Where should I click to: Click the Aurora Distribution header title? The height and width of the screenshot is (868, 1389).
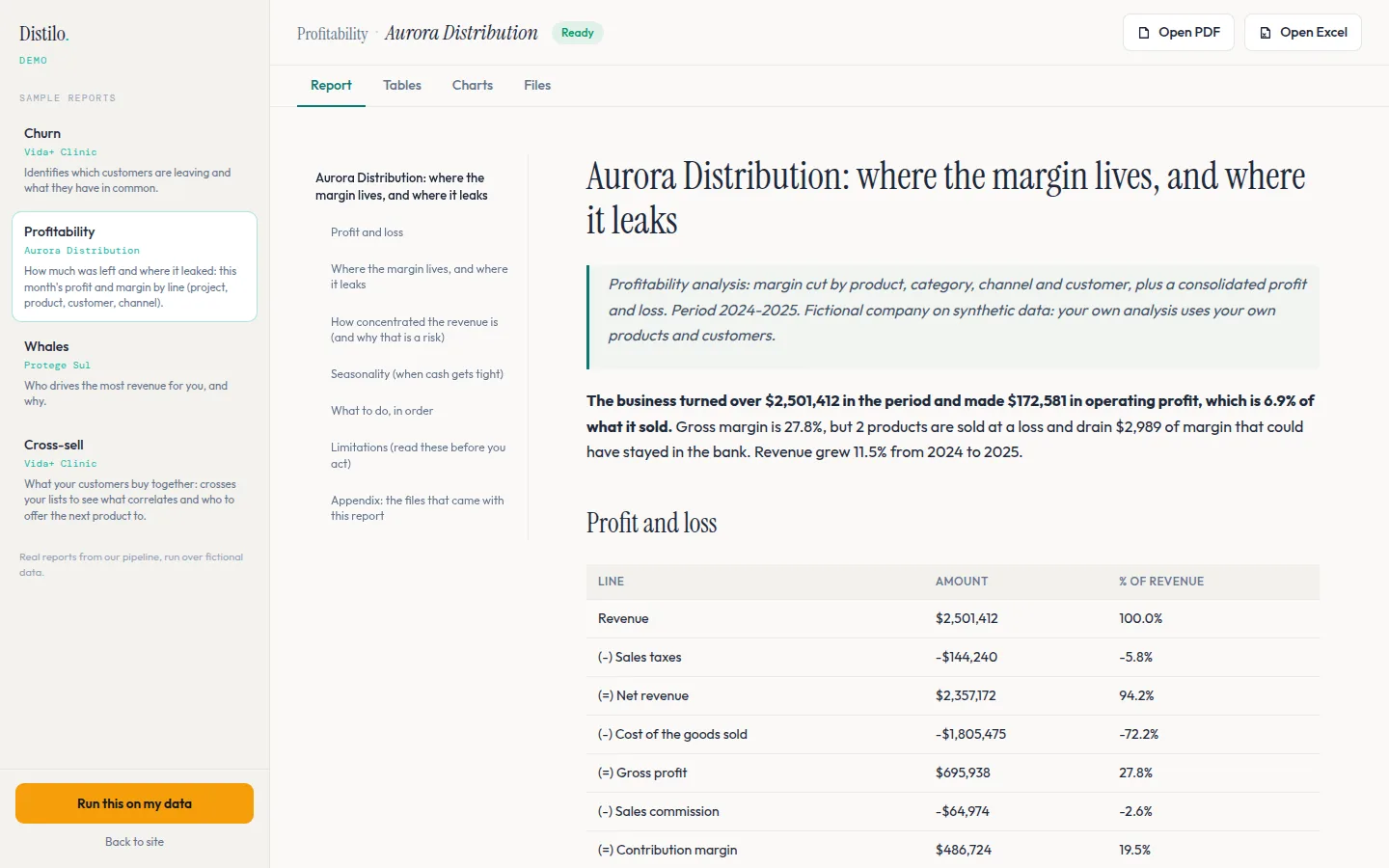coord(461,33)
